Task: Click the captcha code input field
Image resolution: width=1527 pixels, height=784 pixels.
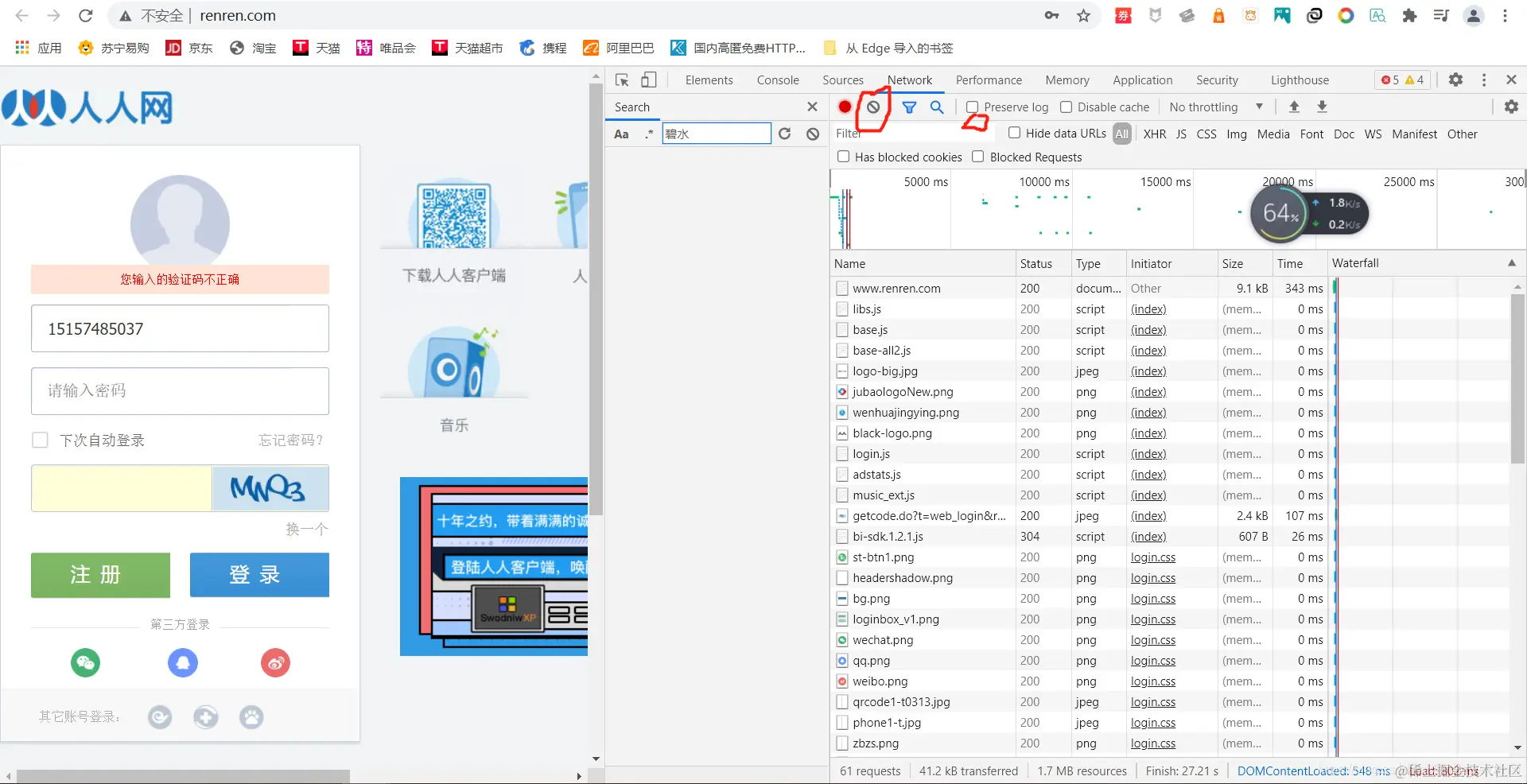Action: click(x=122, y=488)
